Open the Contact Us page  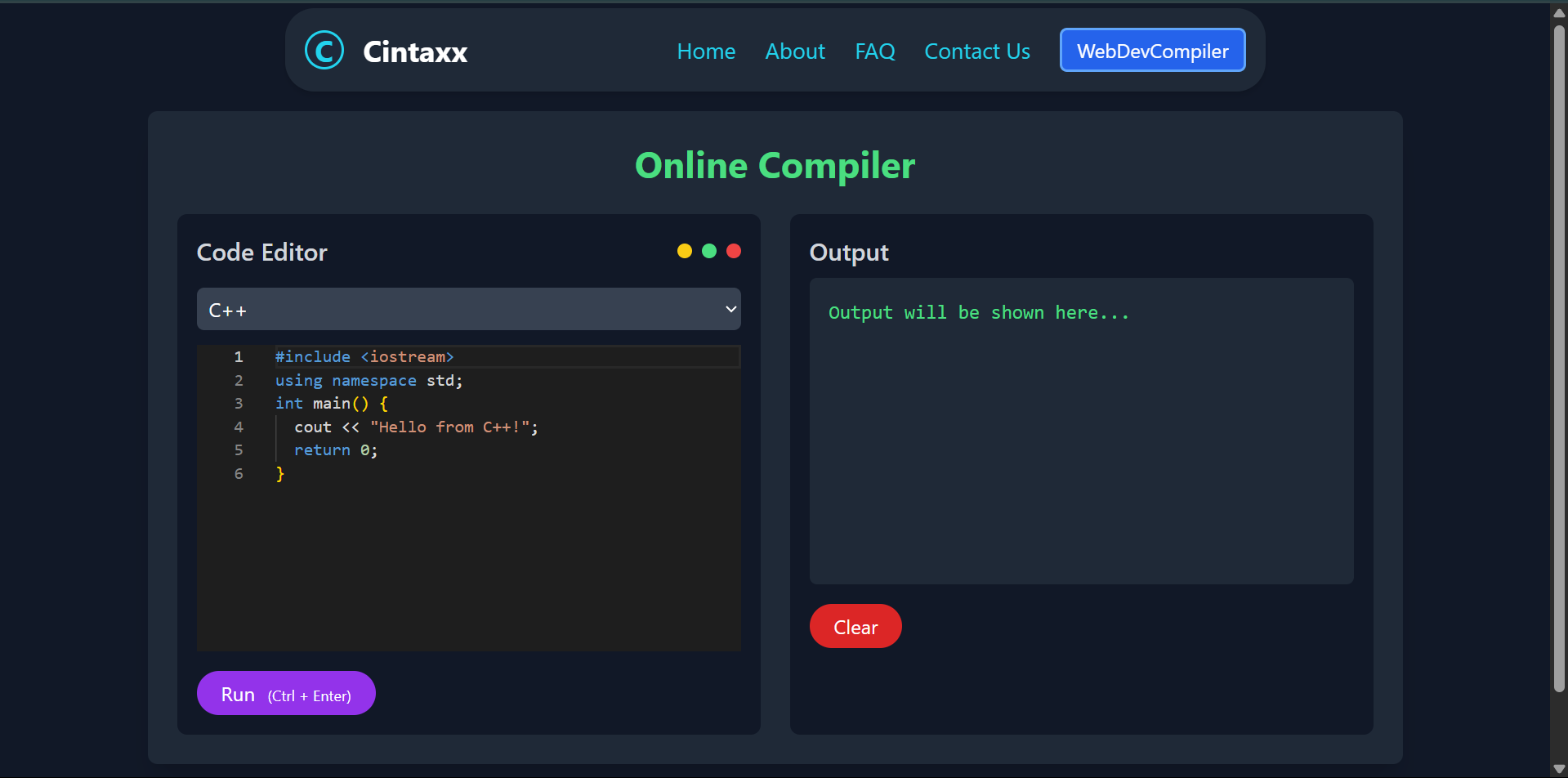click(976, 51)
